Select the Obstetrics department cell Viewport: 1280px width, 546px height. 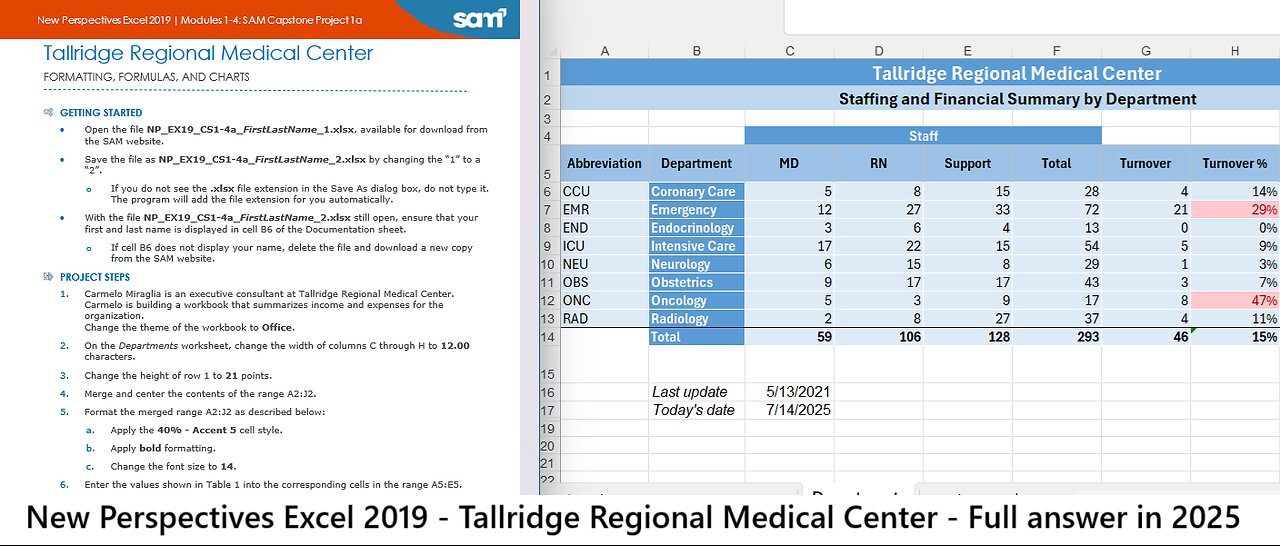696,282
